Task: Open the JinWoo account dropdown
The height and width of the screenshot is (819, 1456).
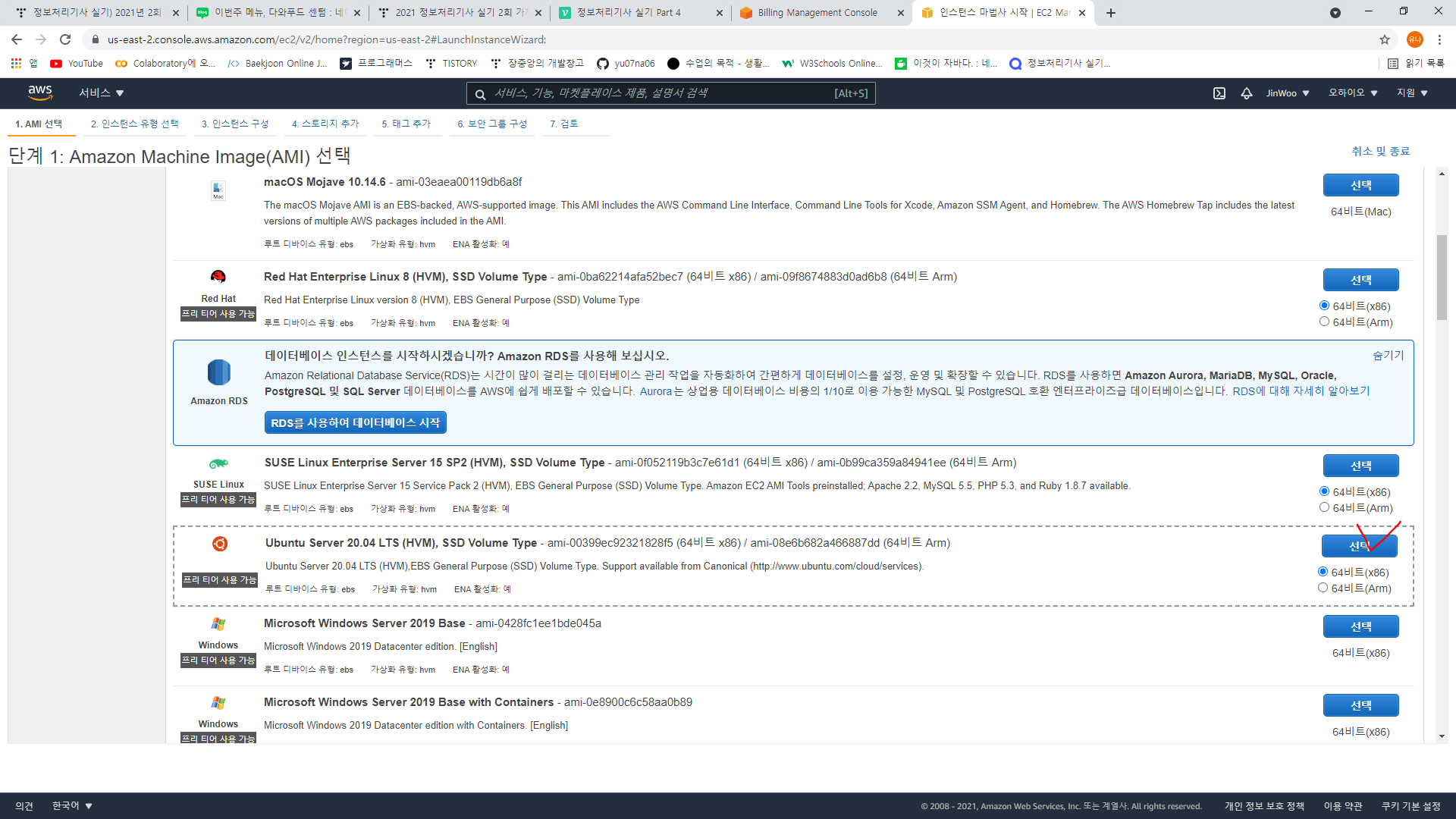Action: [x=1288, y=93]
